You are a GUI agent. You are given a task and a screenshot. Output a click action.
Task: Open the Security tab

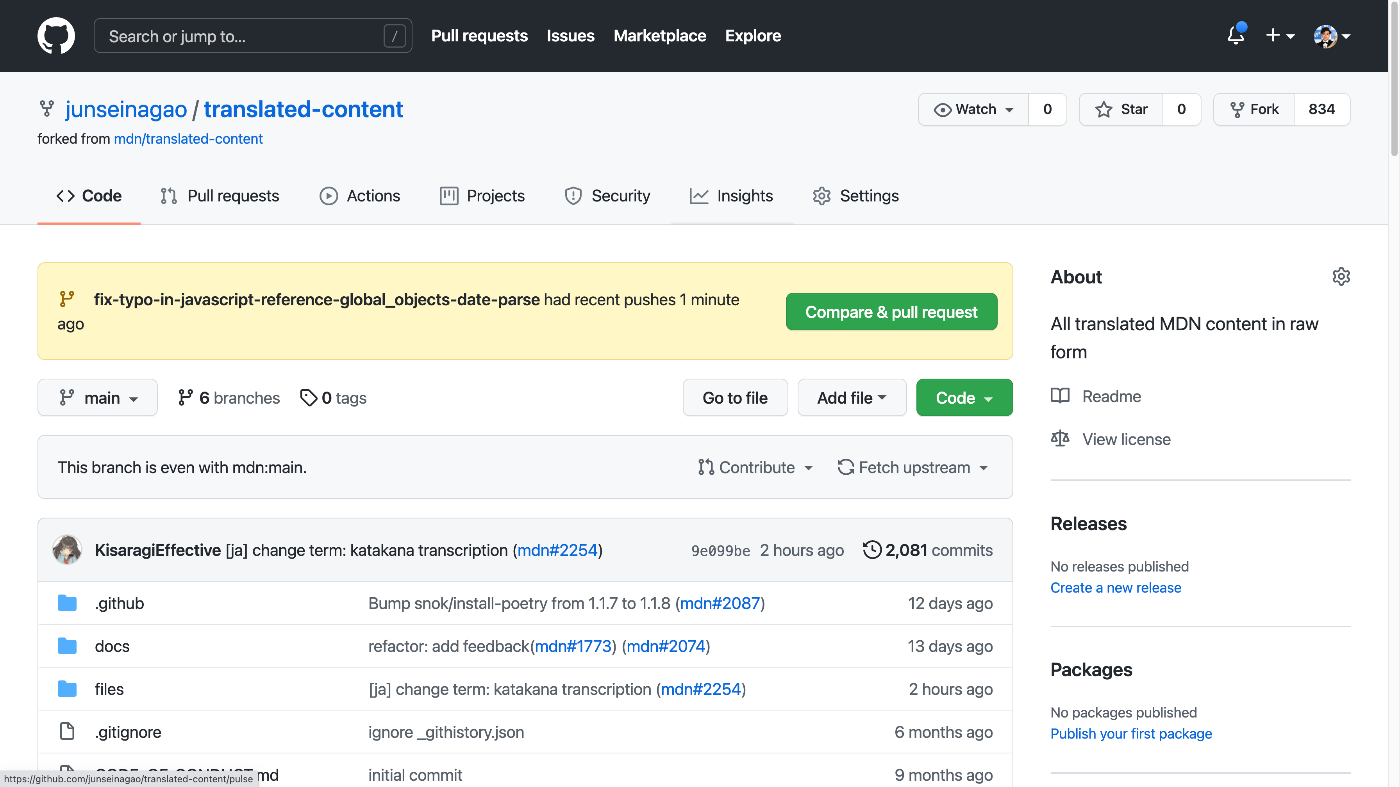(608, 196)
